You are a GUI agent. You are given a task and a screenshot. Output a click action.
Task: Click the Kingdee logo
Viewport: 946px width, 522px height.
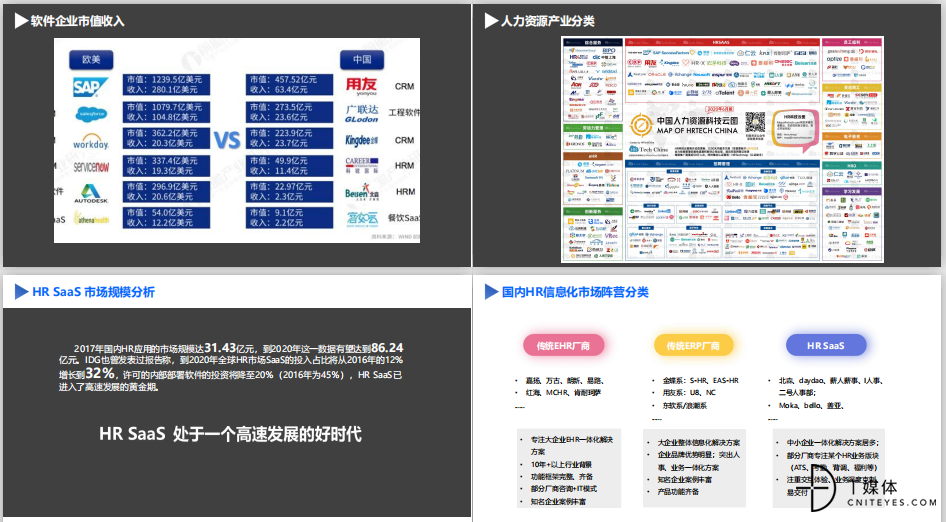pyautogui.click(x=362, y=140)
